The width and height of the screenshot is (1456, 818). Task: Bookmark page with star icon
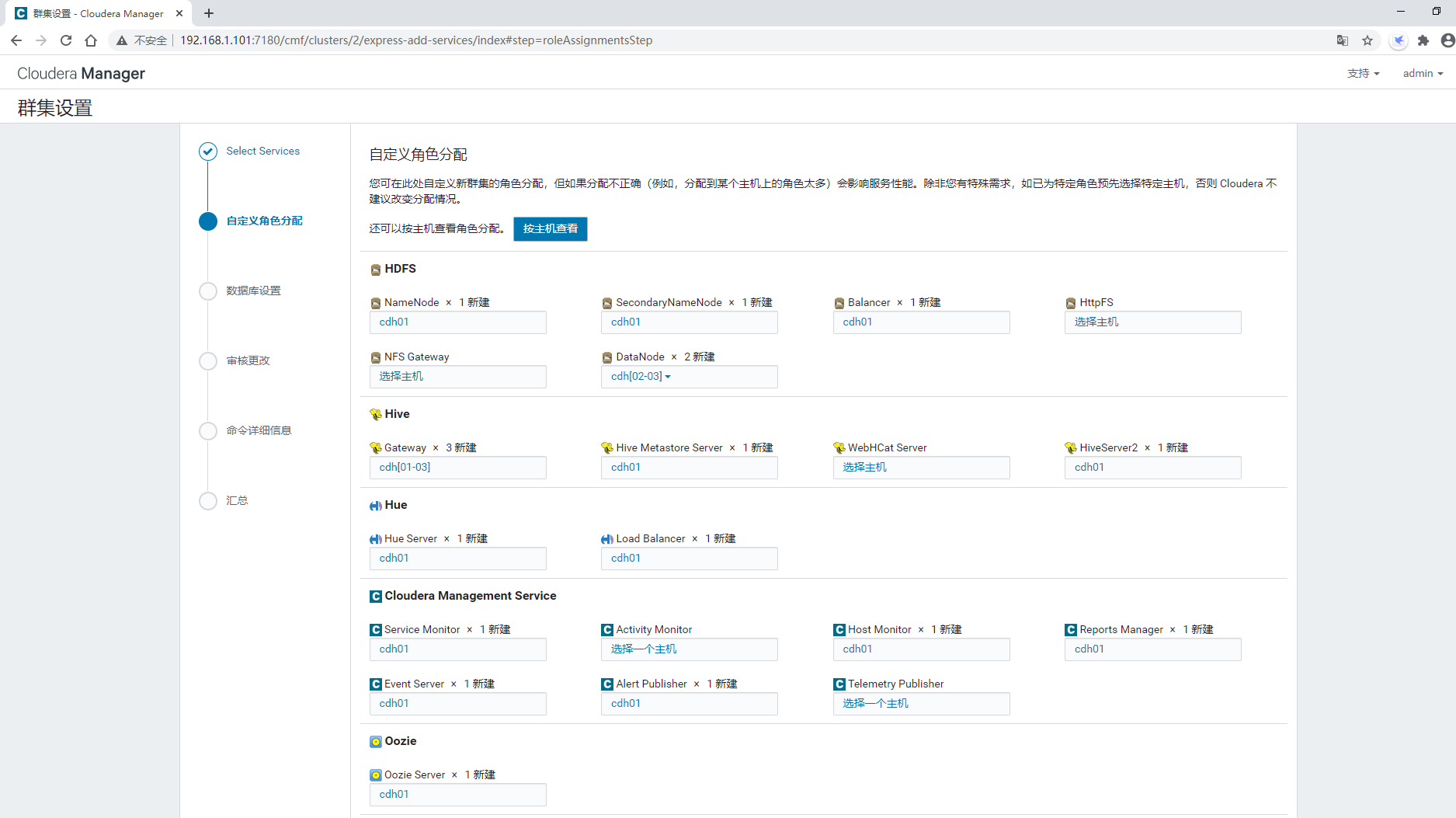point(1367,40)
